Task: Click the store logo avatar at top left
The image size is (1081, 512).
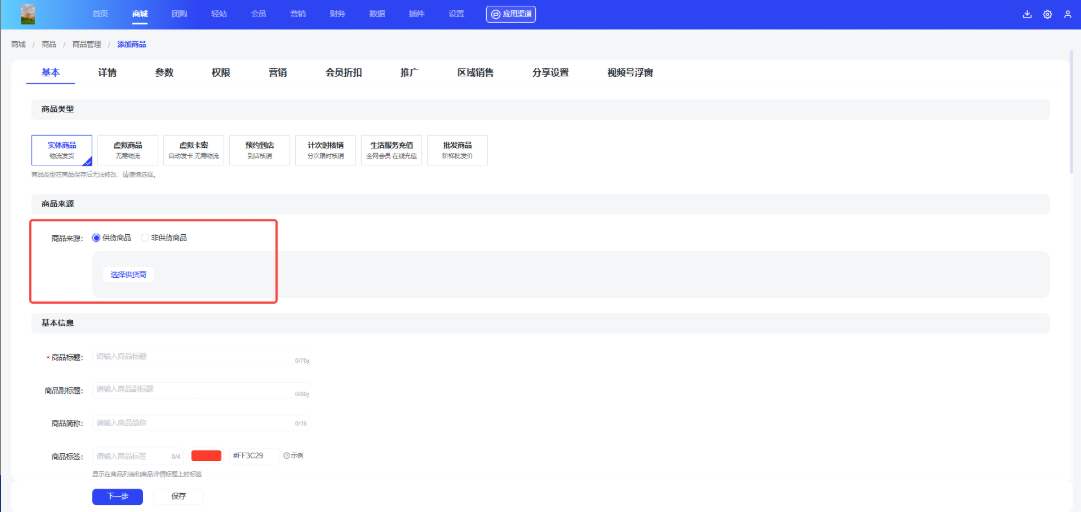Action: point(28,14)
